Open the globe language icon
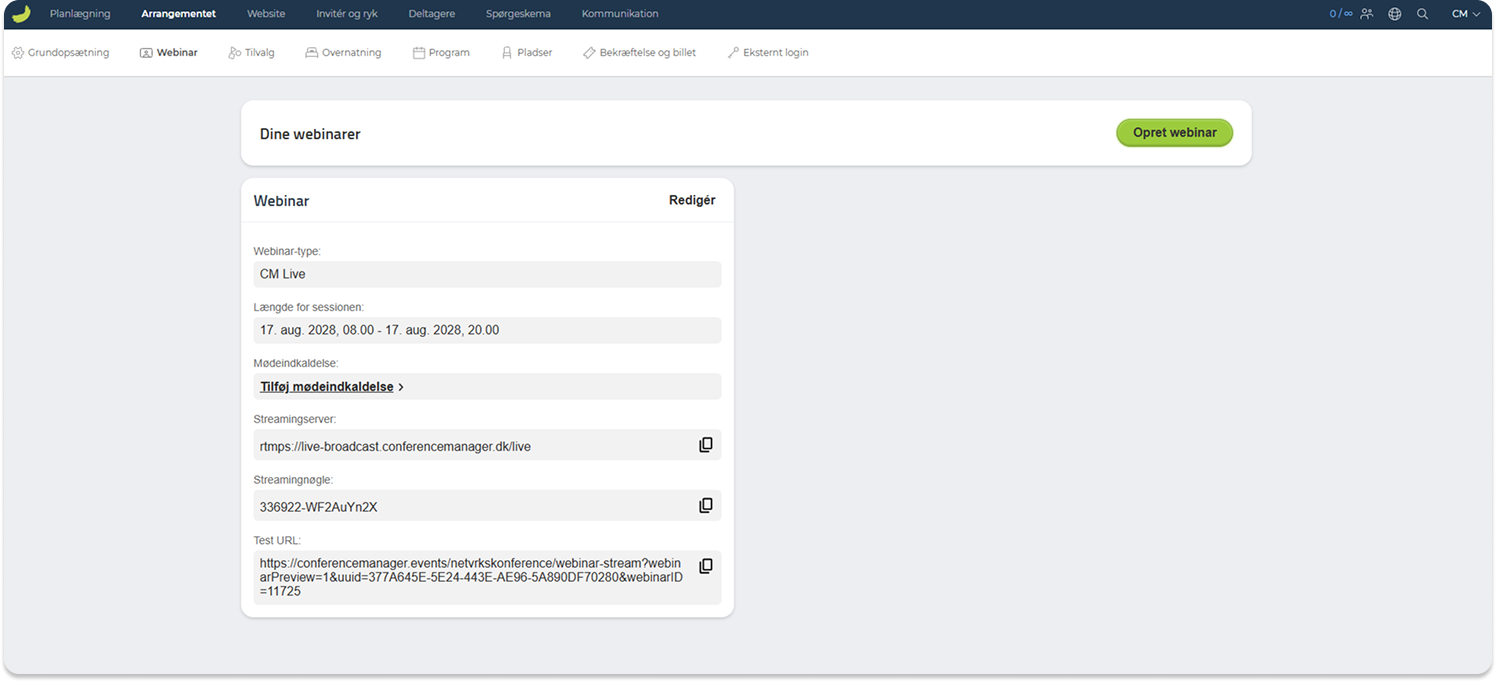 (1395, 14)
